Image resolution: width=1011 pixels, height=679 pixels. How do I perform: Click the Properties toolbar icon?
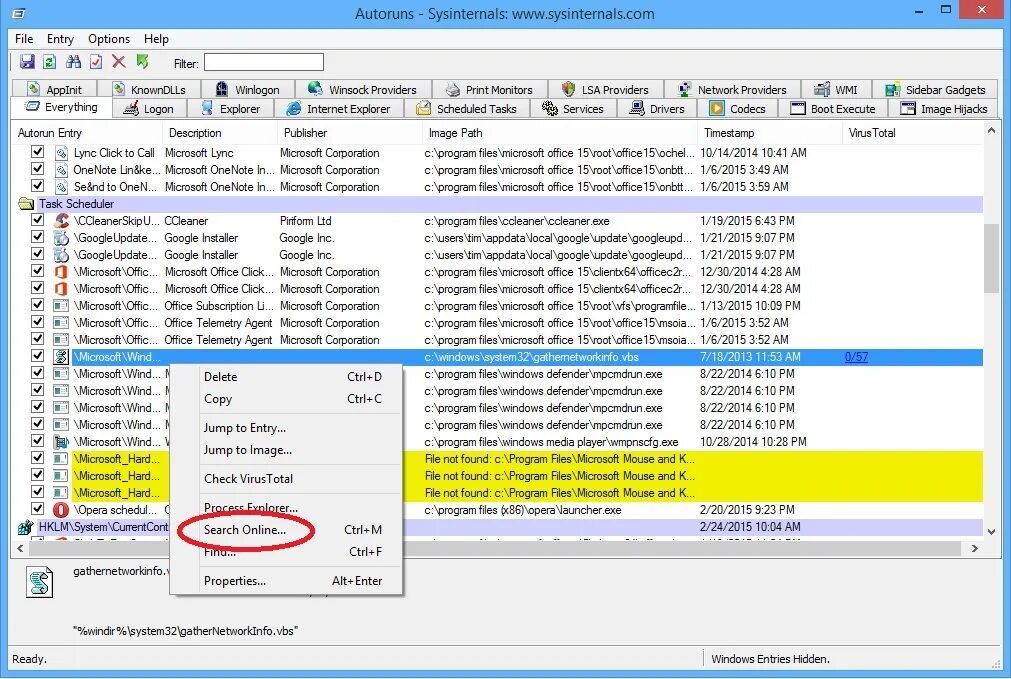click(96, 62)
